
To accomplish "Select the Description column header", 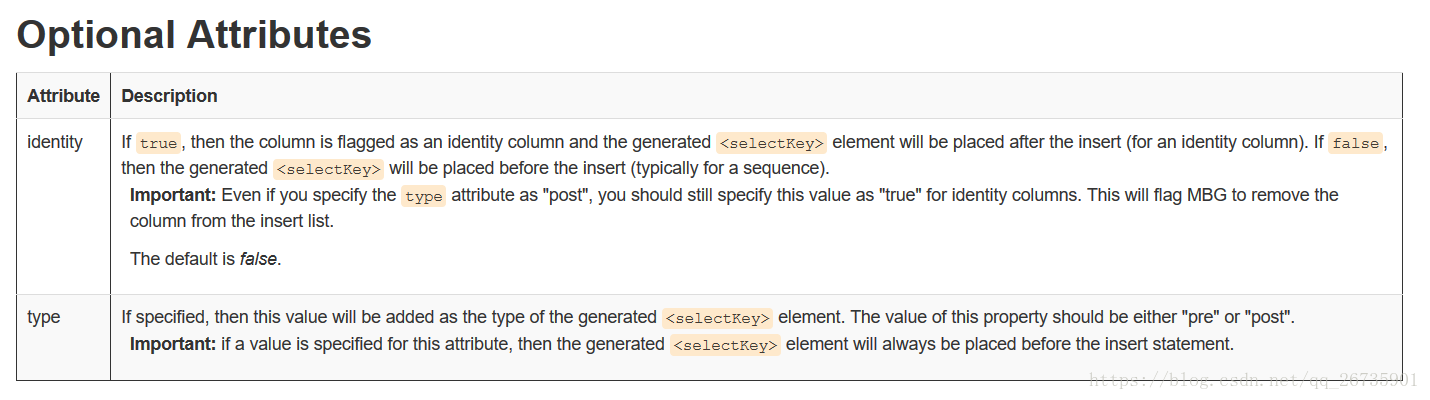I will pyautogui.click(x=169, y=96).
